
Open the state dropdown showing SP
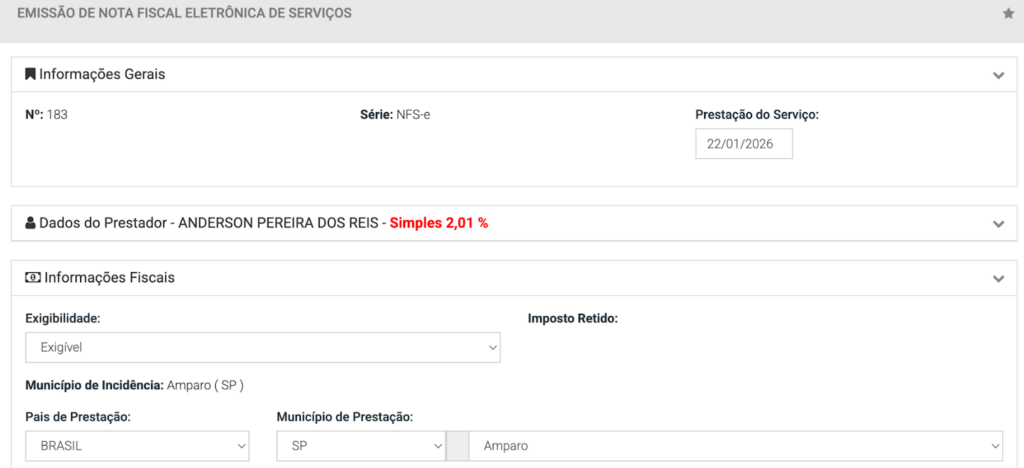pyautogui.click(x=360, y=446)
